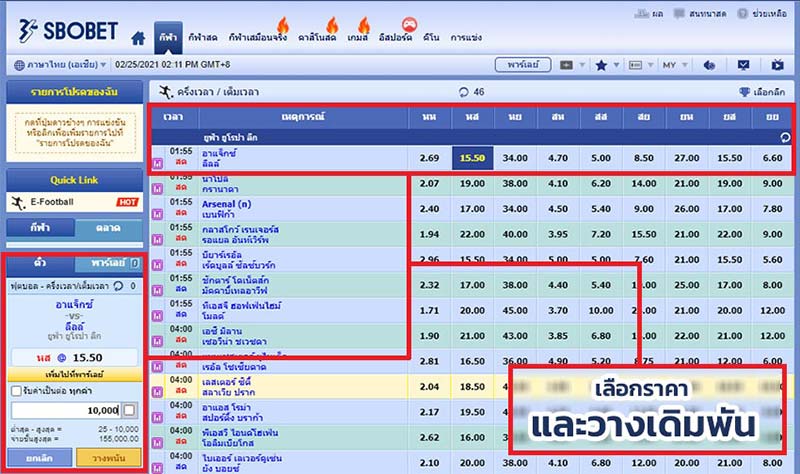The image size is (800, 474).
Task: Open stats icon for พีเอสวี ไอนด์โฮเฟ่น match
Action: tap(157, 442)
